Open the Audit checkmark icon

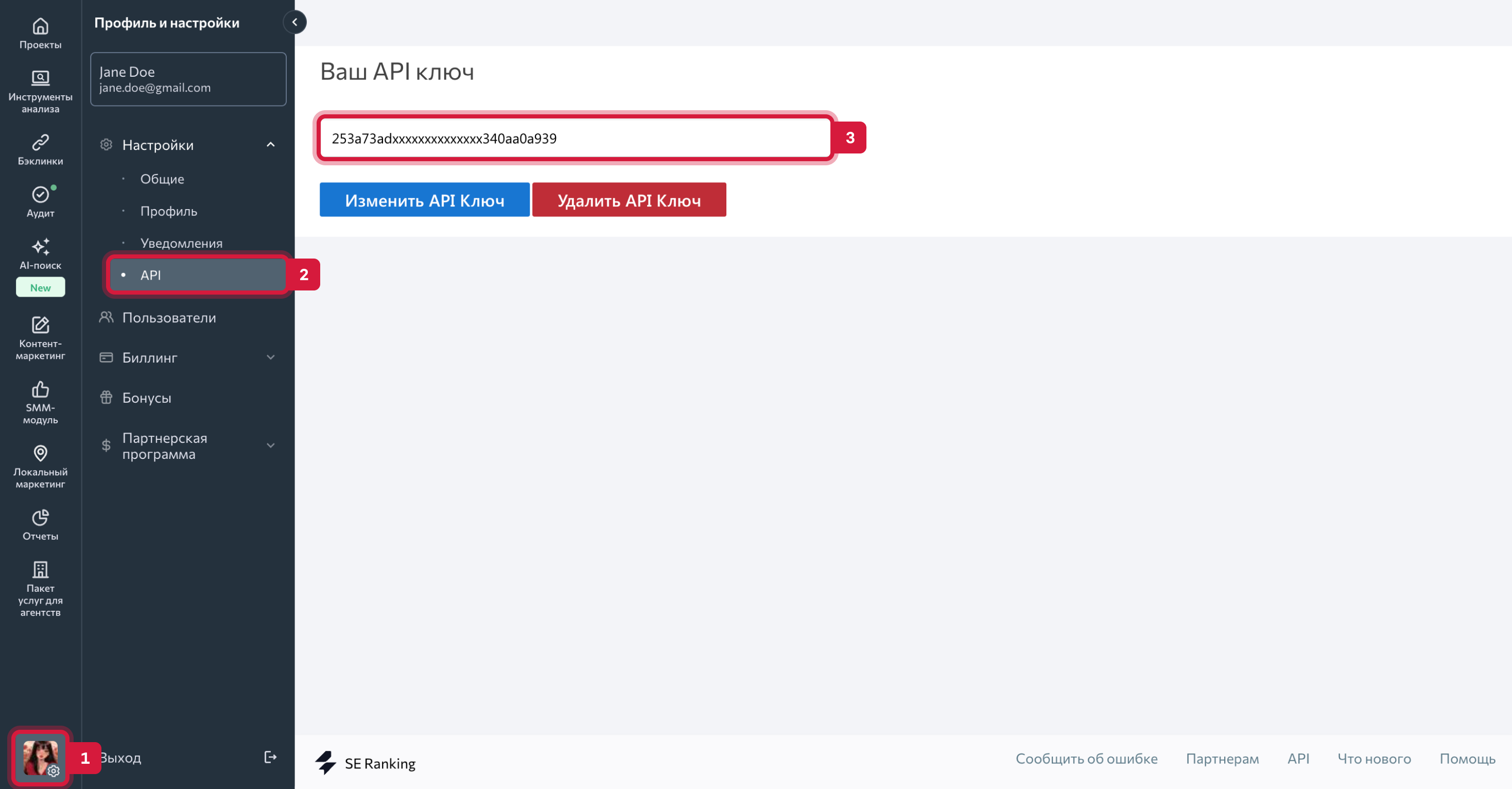coord(40,194)
